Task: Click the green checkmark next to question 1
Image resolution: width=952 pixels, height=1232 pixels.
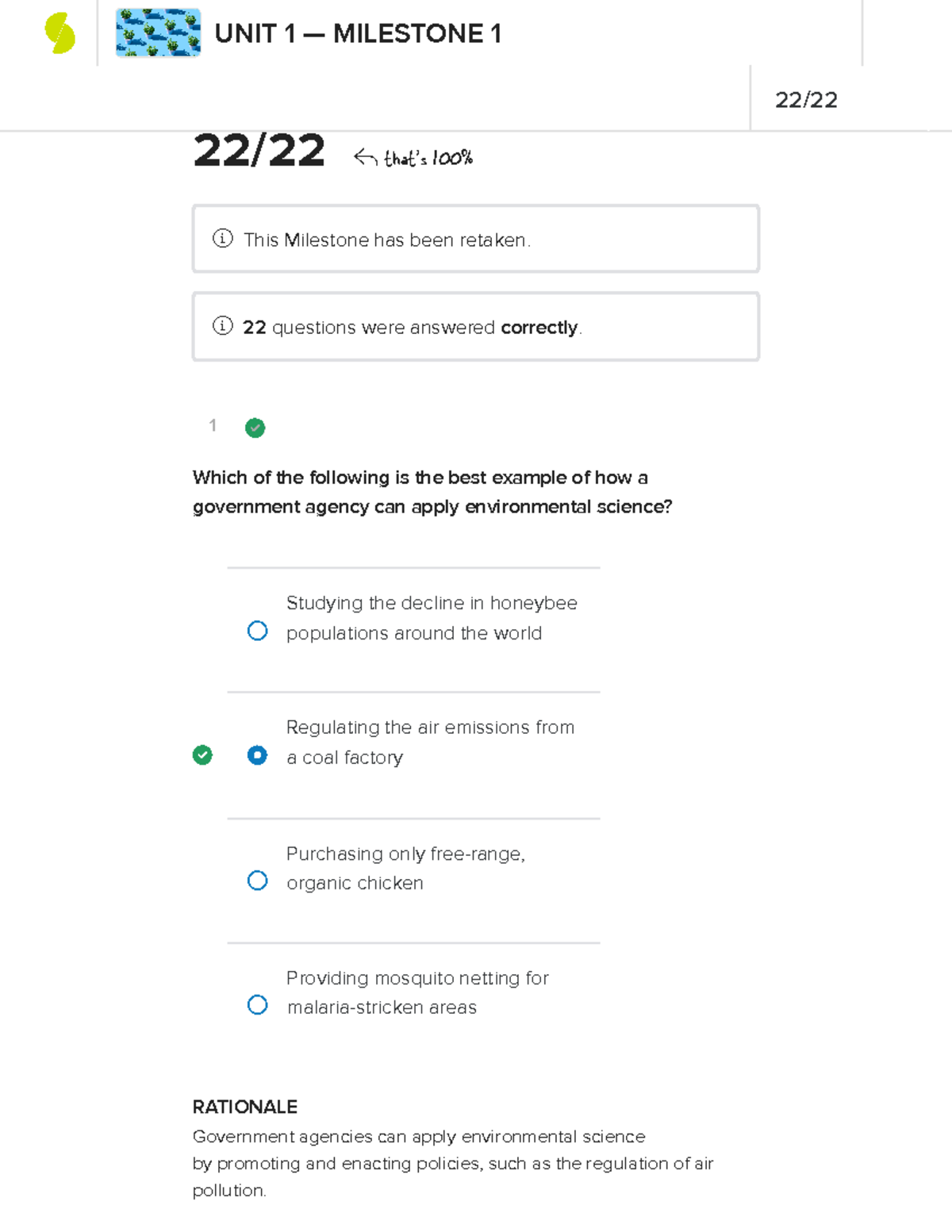Action: tap(255, 428)
